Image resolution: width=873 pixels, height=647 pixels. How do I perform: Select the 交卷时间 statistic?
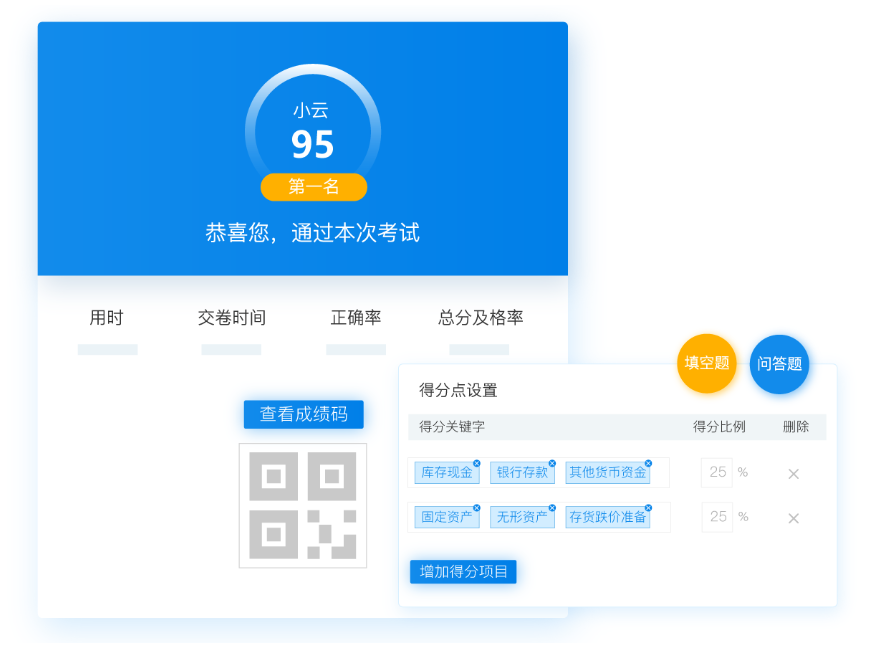pyautogui.click(x=231, y=318)
